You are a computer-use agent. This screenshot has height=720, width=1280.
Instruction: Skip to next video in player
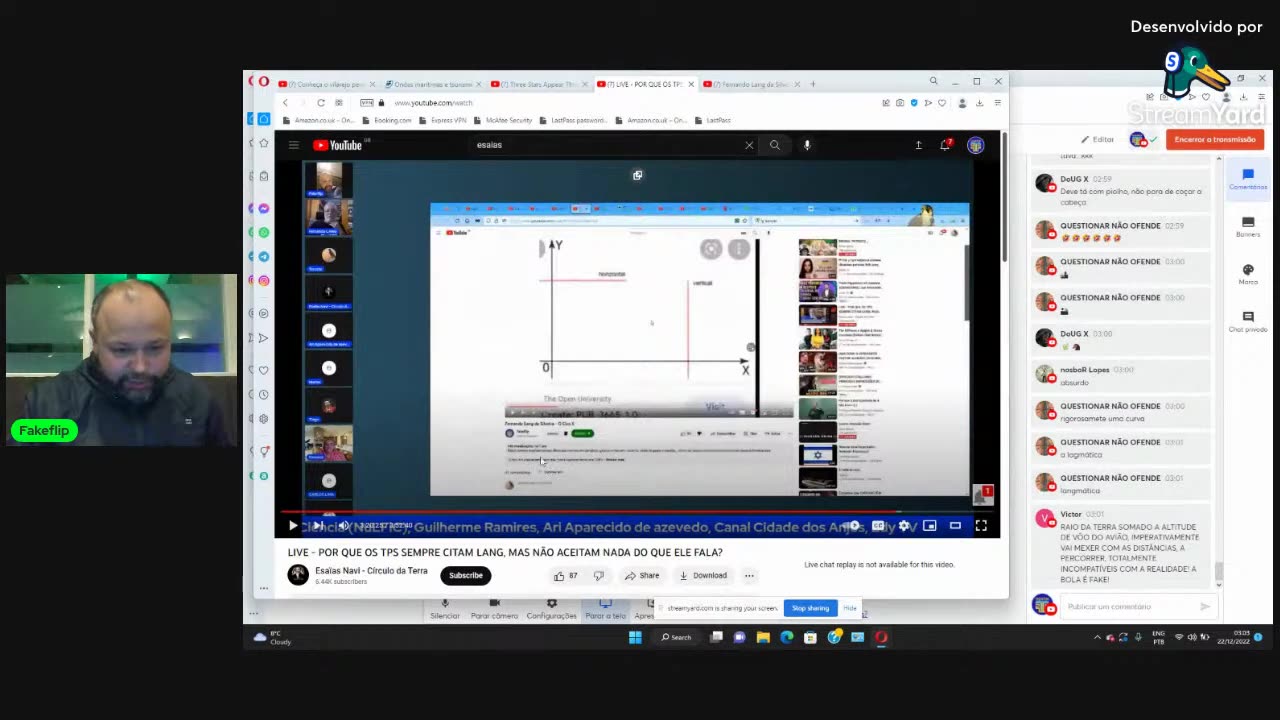click(x=318, y=525)
